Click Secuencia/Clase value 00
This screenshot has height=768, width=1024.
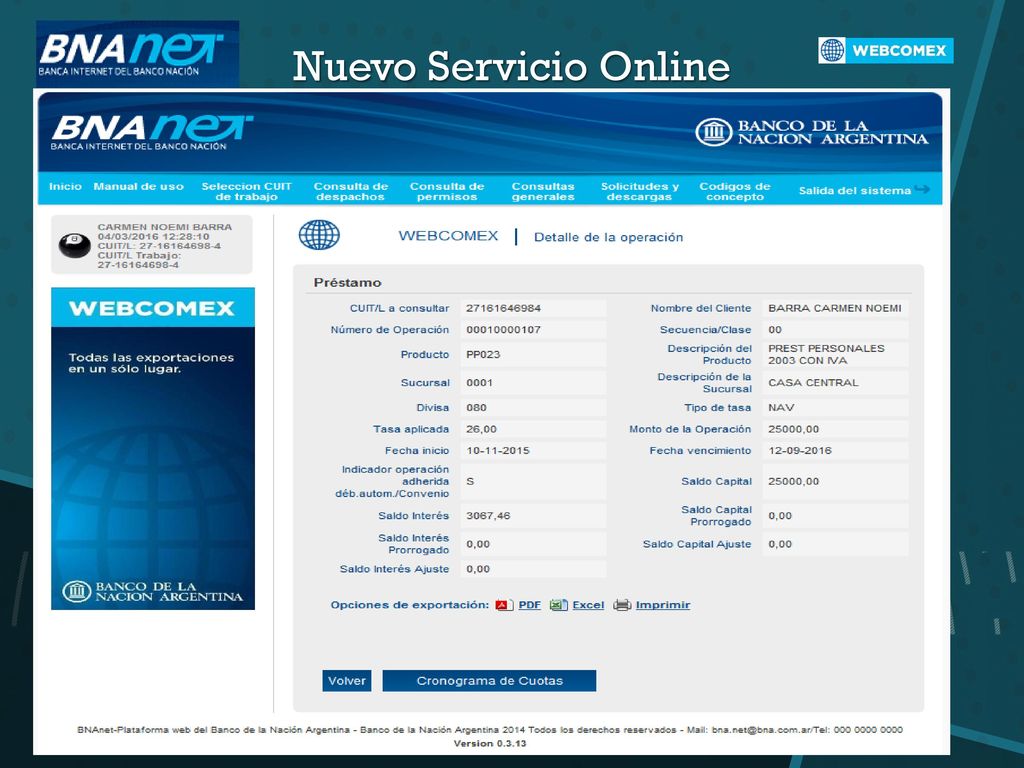point(835,330)
